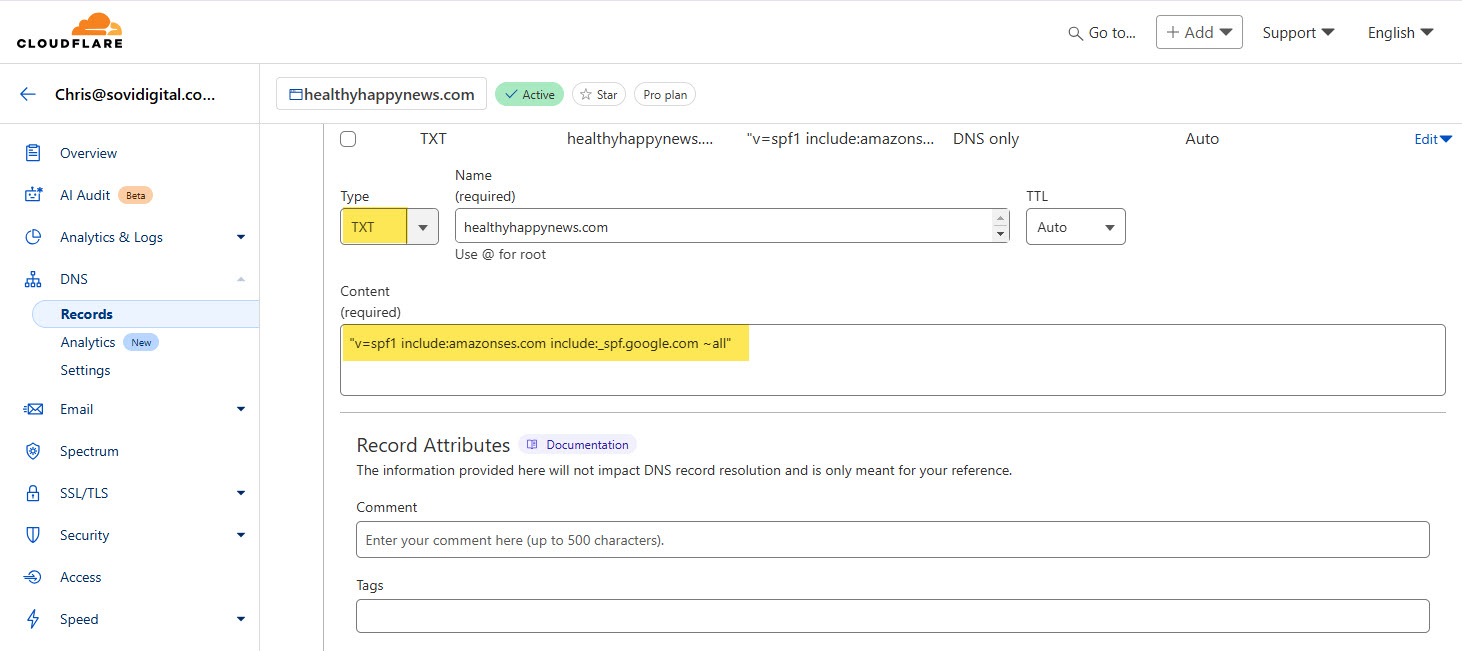Open the Support dropdown

coord(1298,32)
